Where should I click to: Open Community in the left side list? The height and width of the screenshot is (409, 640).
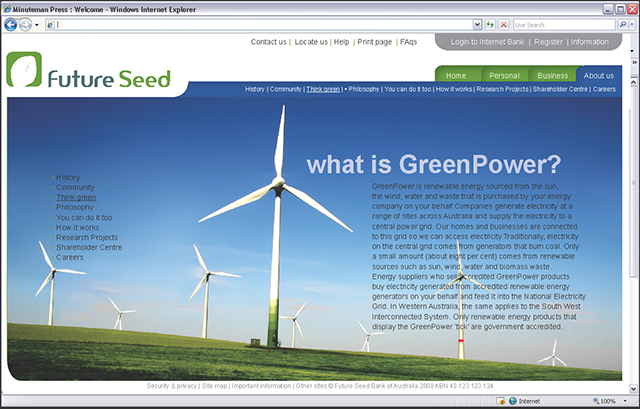point(75,187)
